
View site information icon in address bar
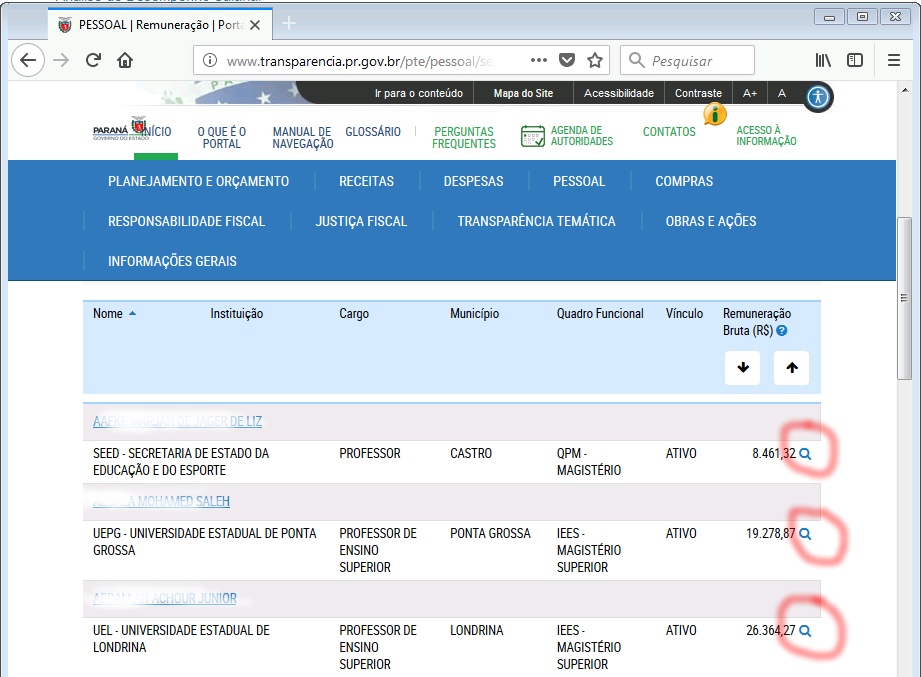click(x=210, y=60)
